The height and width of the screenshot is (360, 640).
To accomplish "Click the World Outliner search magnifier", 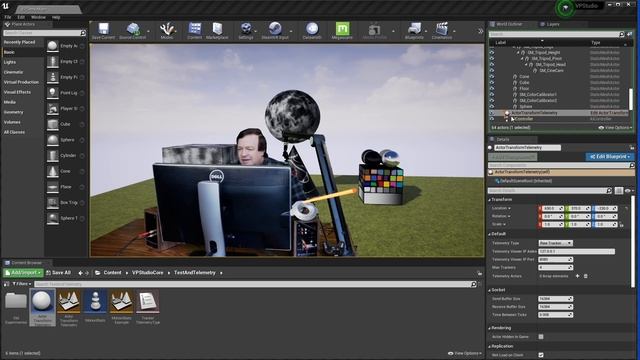I will pos(622,34).
